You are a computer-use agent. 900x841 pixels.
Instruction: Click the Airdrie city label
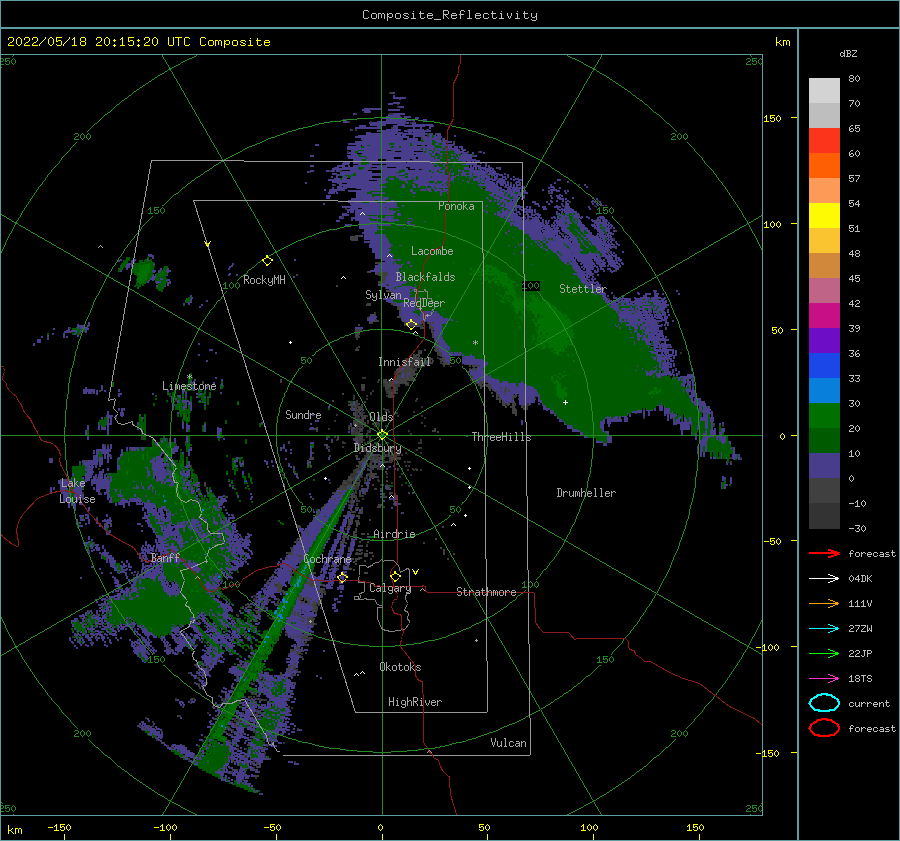coord(394,534)
